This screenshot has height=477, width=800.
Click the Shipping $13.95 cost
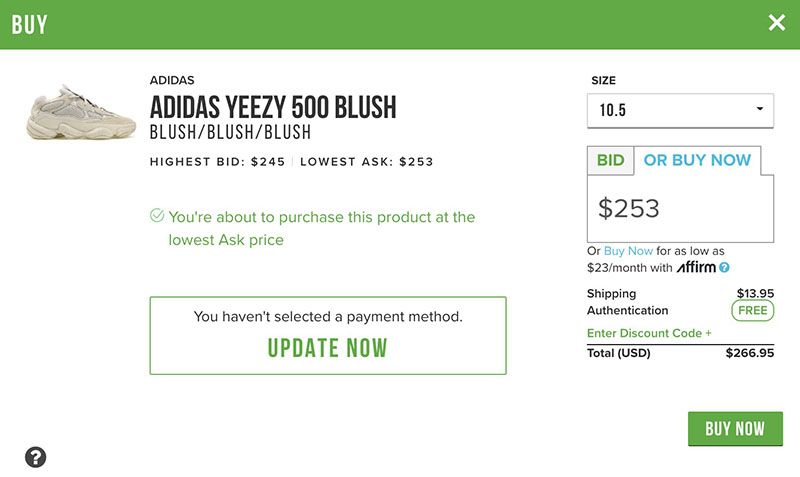click(x=754, y=293)
